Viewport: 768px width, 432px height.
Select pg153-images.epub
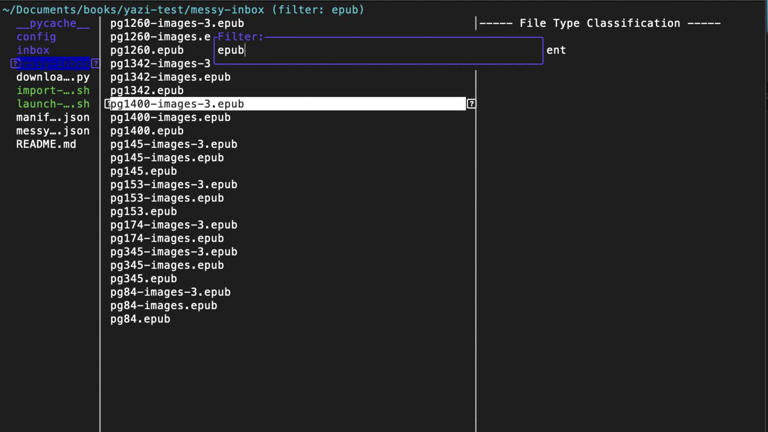tap(167, 198)
